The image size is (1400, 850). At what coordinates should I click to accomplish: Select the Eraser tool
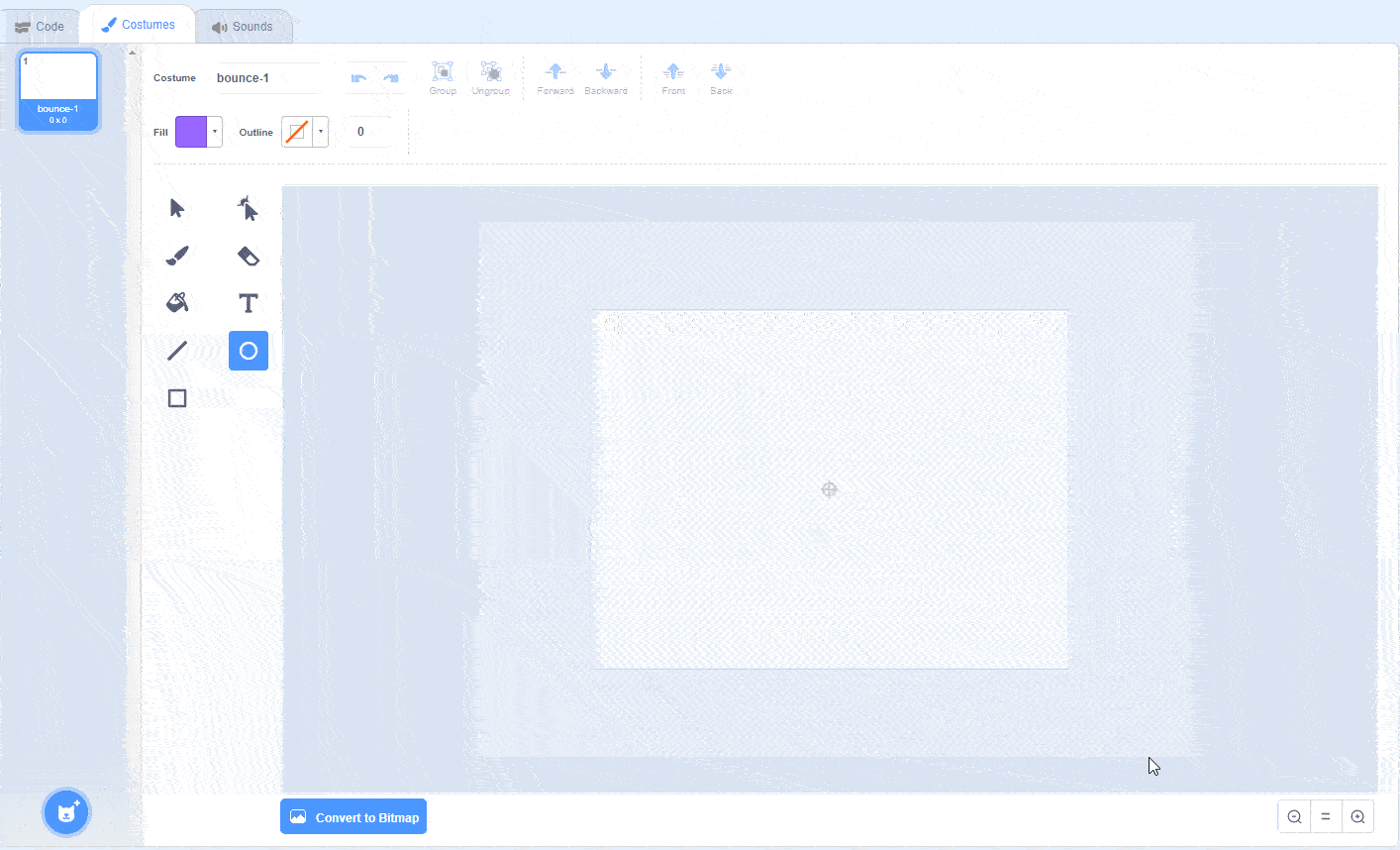pyautogui.click(x=248, y=255)
